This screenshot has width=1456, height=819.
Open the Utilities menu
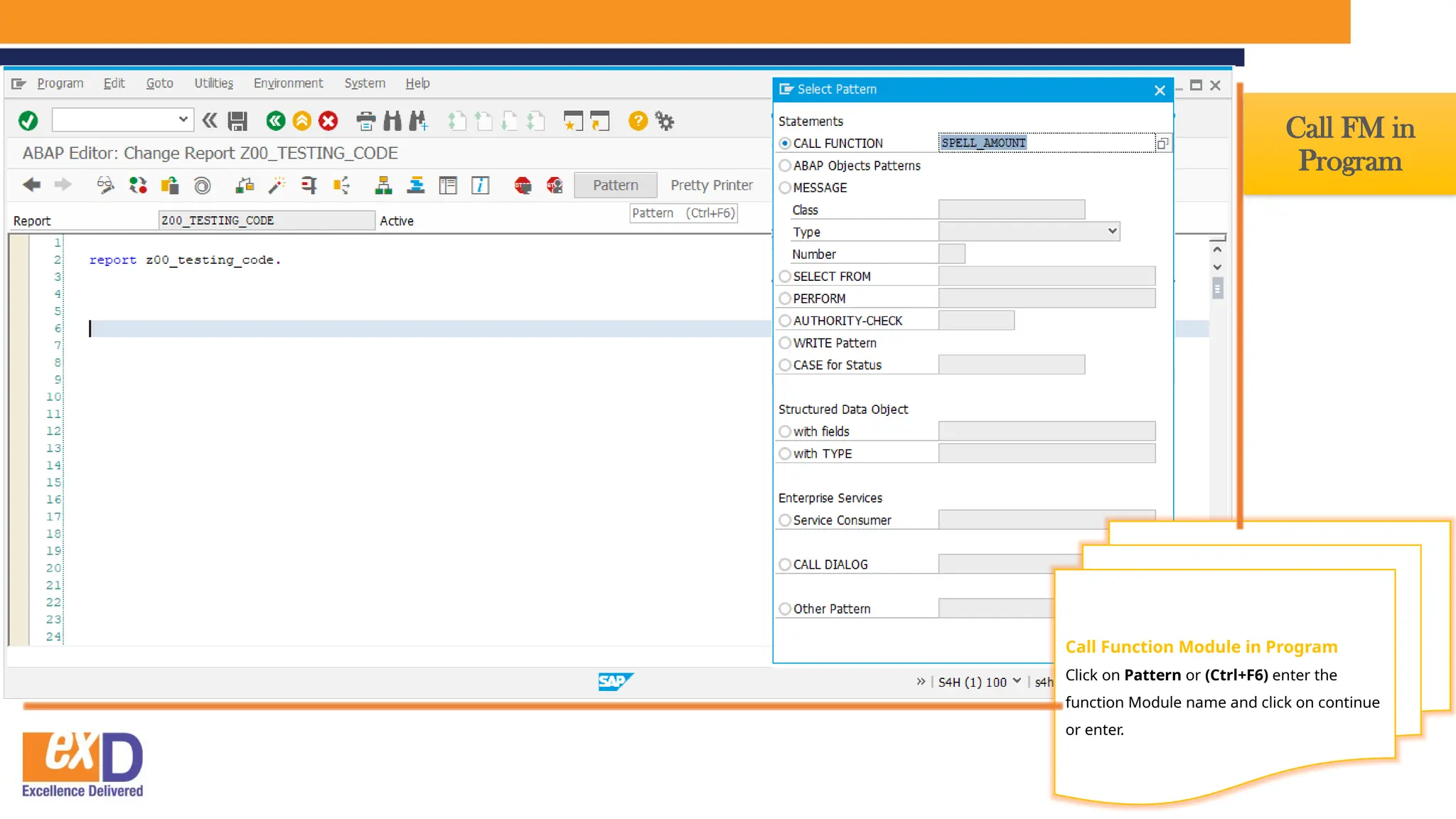coord(213,83)
